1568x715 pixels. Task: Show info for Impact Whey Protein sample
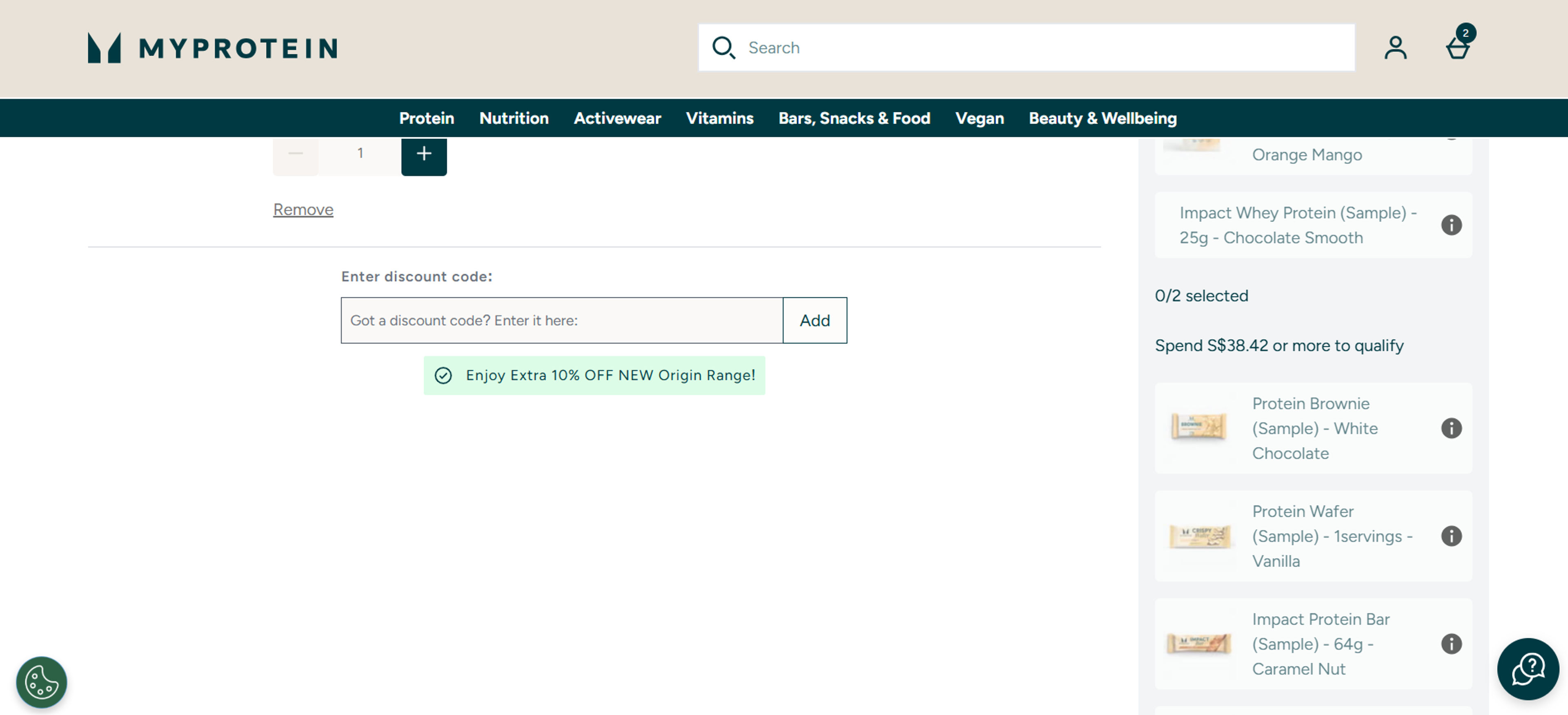pos(1451,226)
